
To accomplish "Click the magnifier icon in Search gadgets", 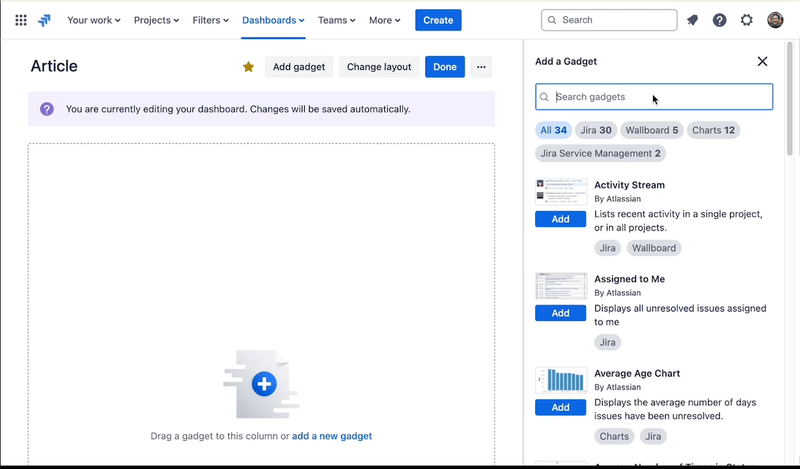I will [544, 97].
